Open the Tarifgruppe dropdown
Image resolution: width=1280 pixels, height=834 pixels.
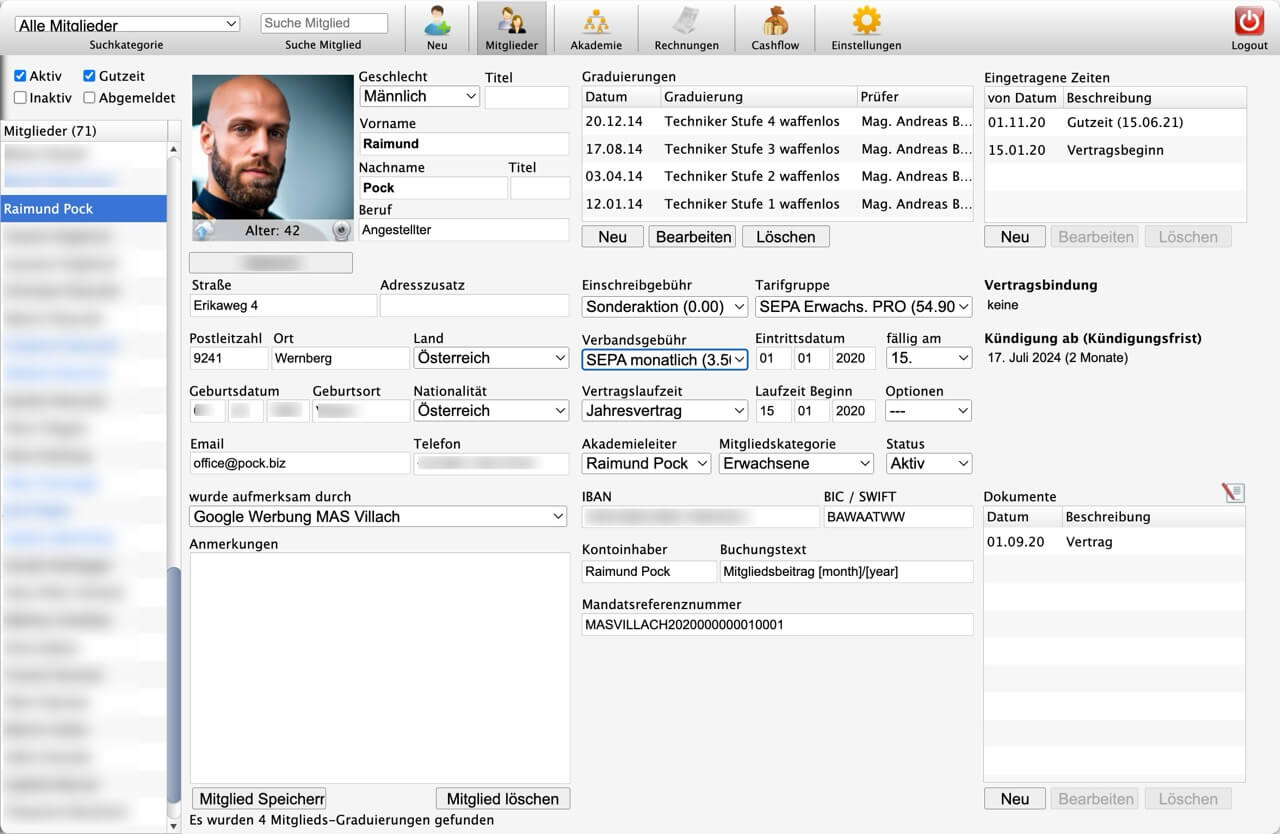[x=864, y=306]
